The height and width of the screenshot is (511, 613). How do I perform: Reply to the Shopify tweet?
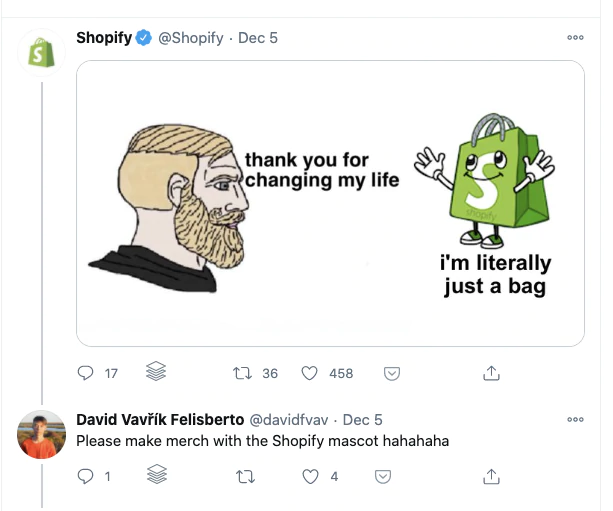click(x=85, y=373)
